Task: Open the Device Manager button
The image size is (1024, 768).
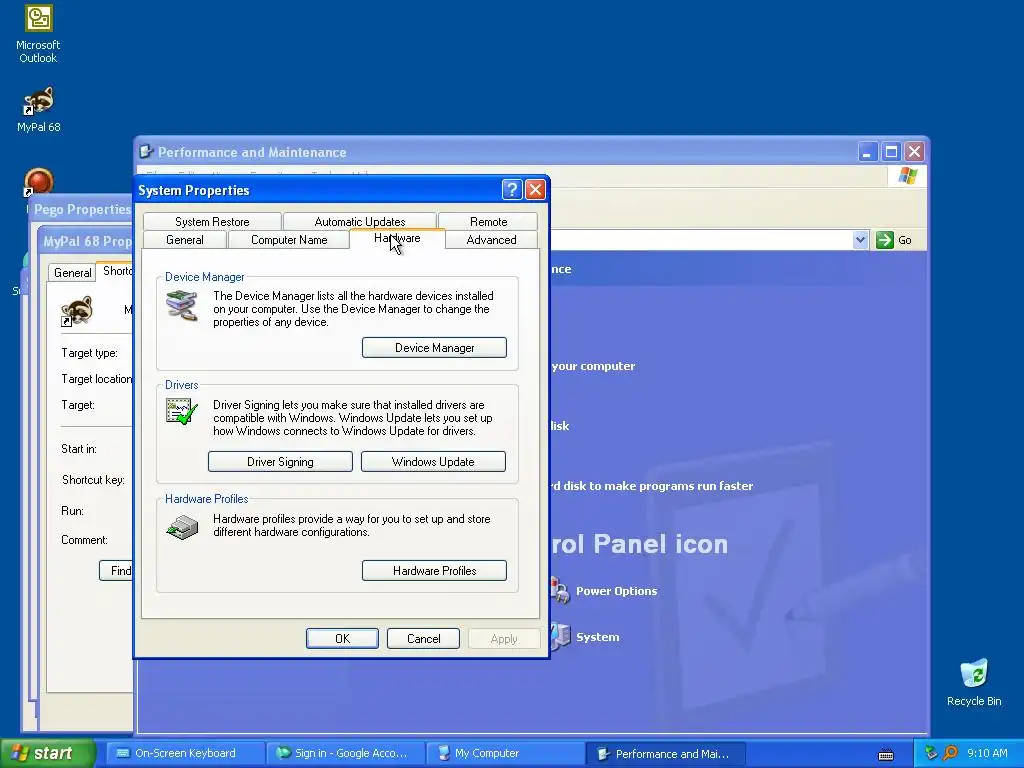Action: tap(434, 347)
